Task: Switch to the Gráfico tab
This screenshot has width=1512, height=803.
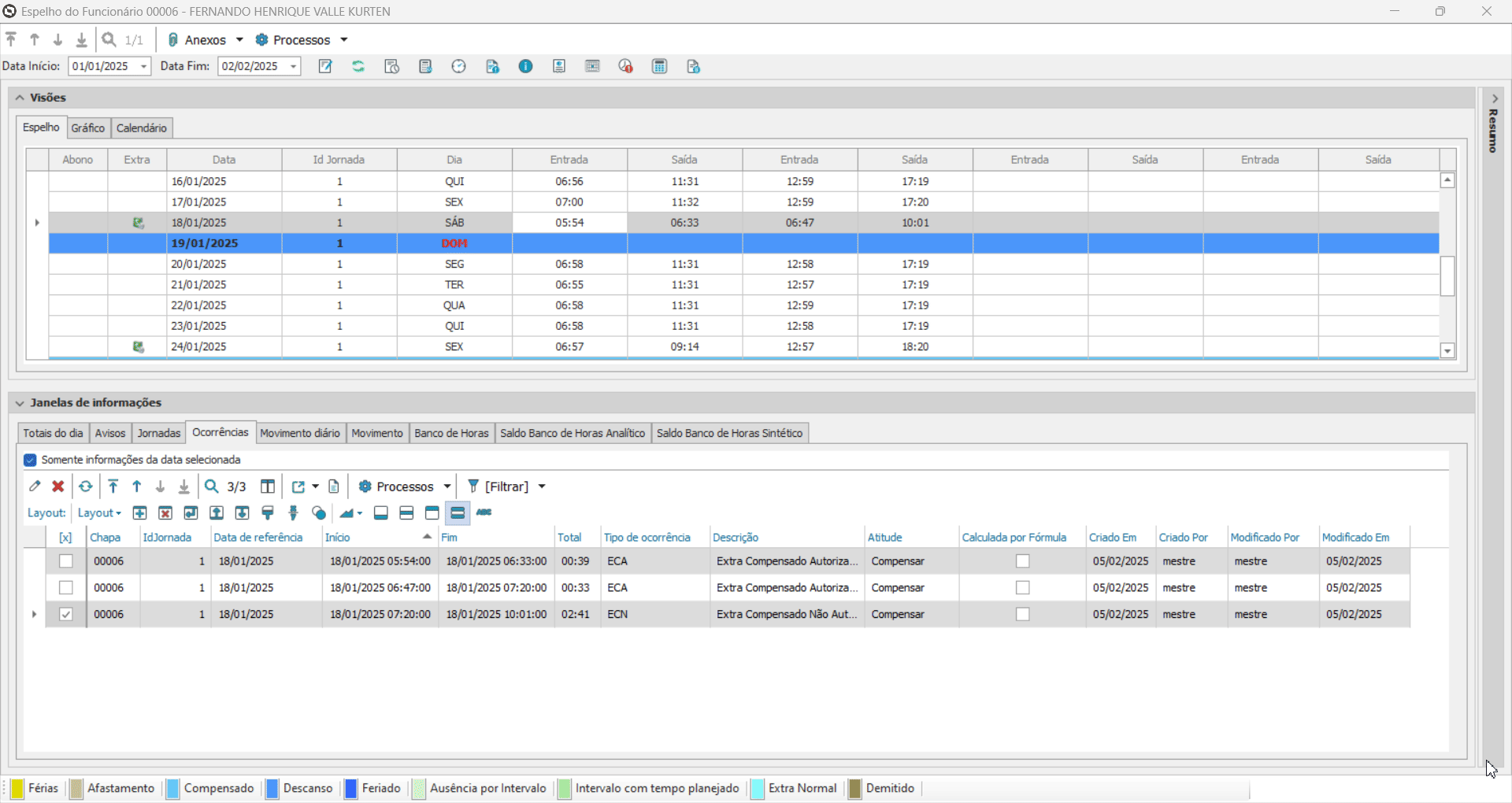Action: [87, 128]
